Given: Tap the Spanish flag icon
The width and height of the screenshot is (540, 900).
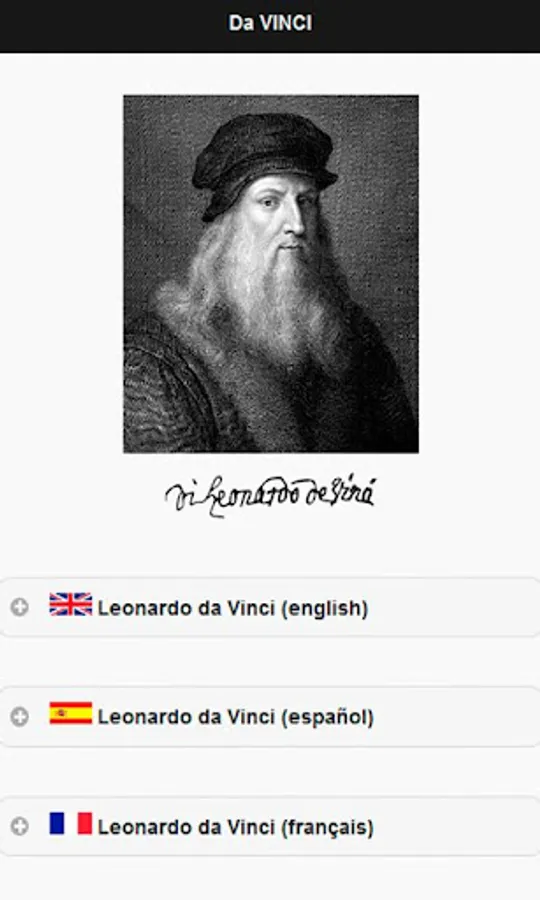Looking at the screenshot, I should click(x=71, y=713).
